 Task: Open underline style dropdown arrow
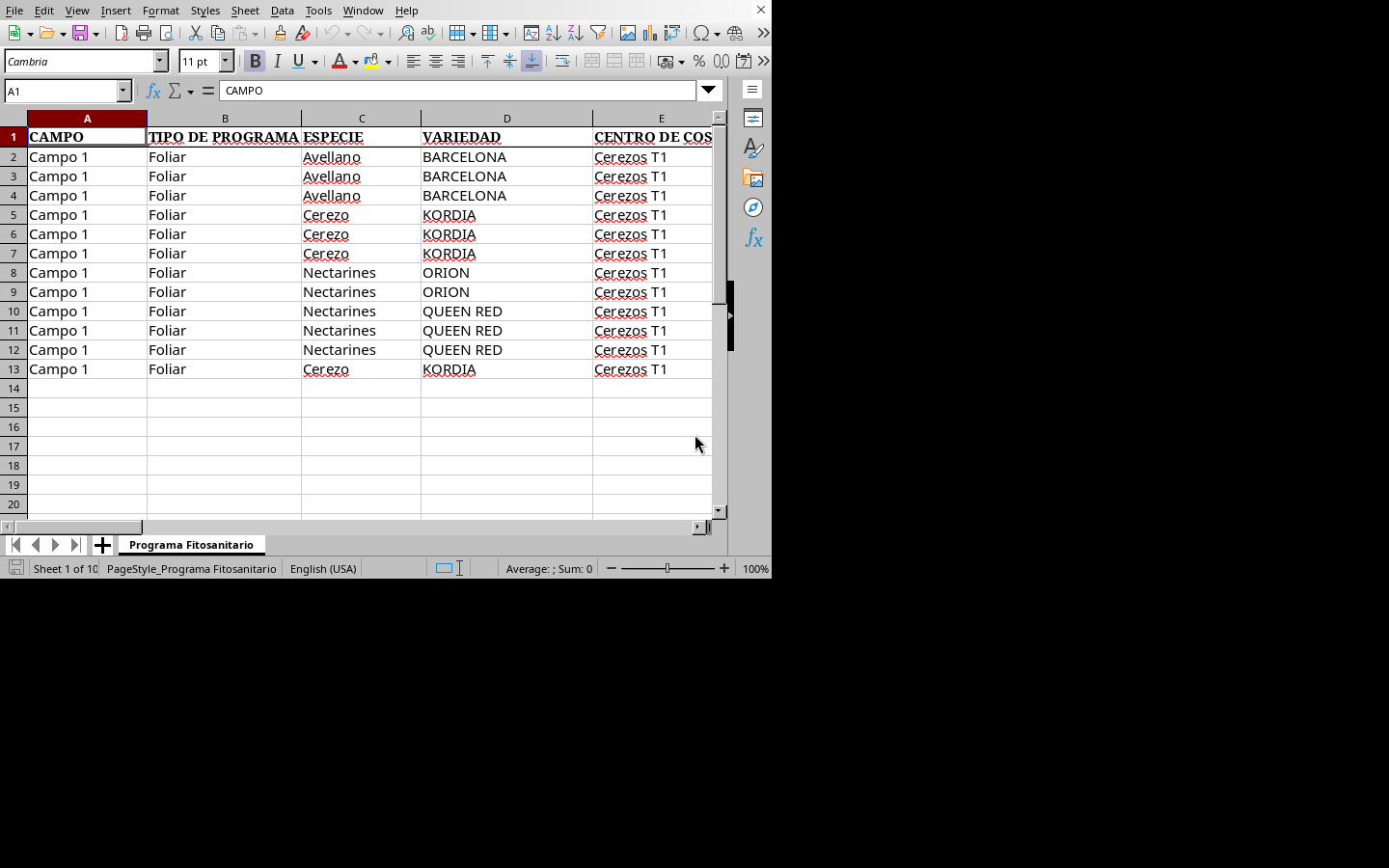314,62
